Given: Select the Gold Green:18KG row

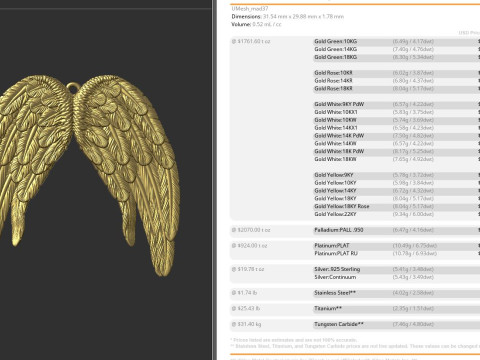Looking at the screenshot, I should coord(397,57).
